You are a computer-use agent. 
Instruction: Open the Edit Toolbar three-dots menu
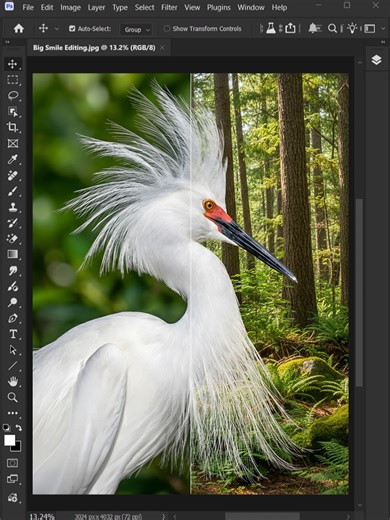[x=13, y=413]
